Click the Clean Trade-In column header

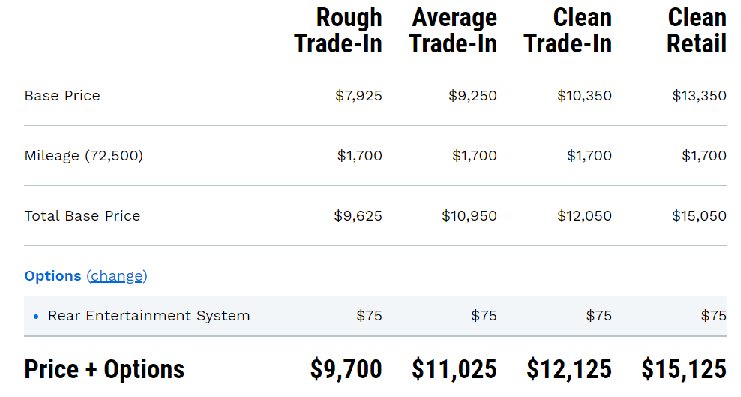pos(568,30)
